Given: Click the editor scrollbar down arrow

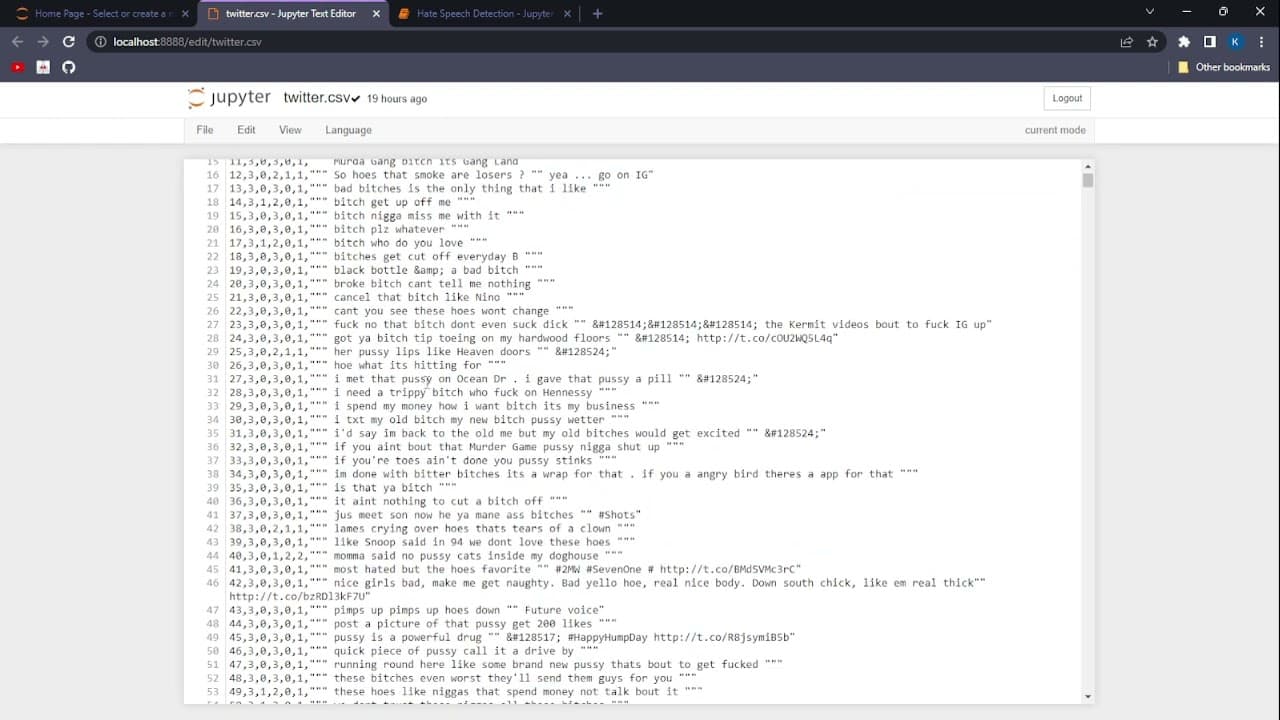Looking at the screenshot, I should pos(1087,697).
